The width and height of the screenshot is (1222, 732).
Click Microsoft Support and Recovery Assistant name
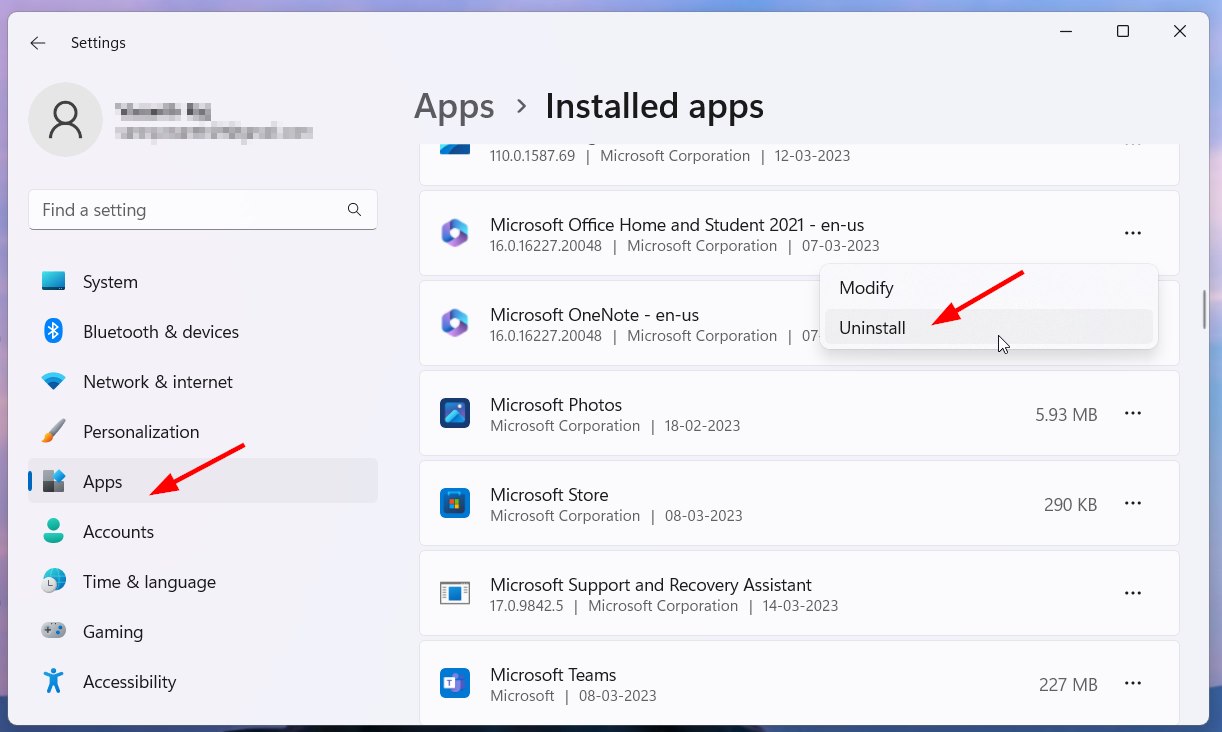coord(651,585)
